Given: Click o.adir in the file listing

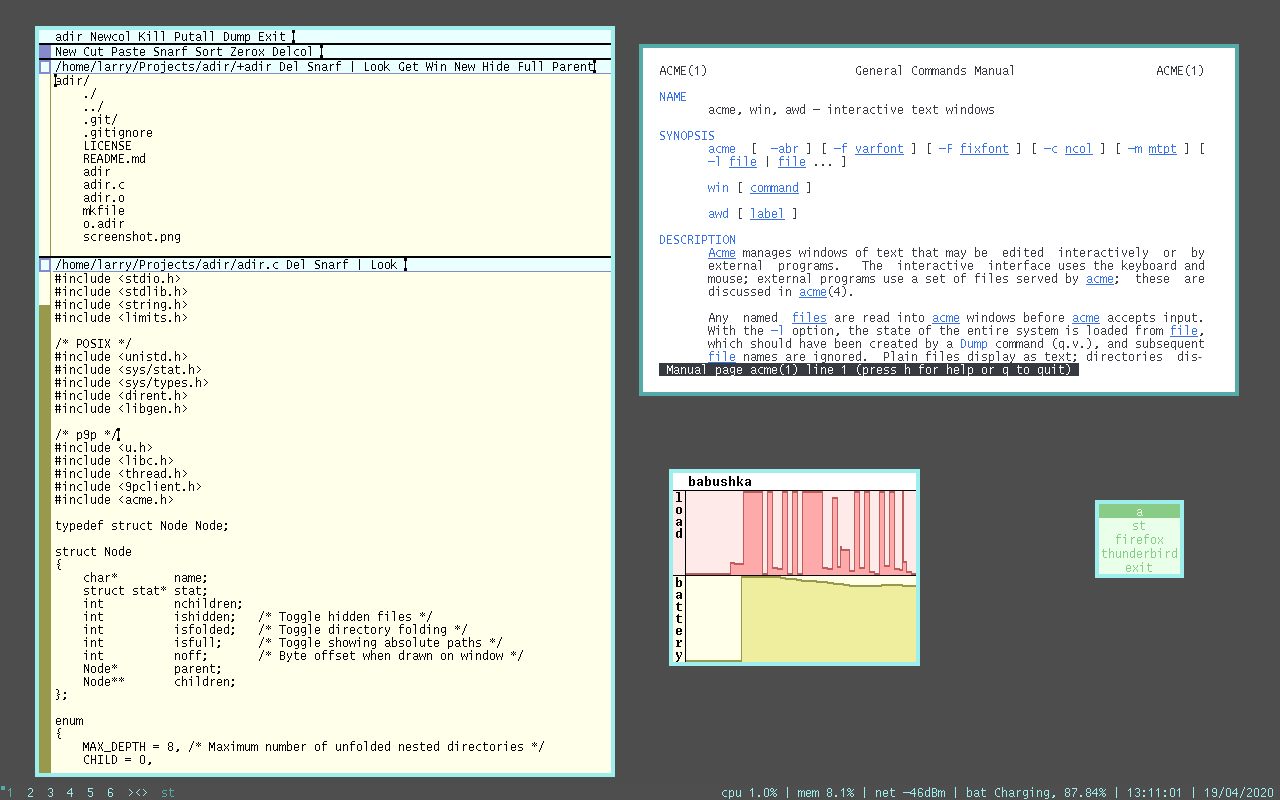Looking at the screenshot, I should point(104,224).
